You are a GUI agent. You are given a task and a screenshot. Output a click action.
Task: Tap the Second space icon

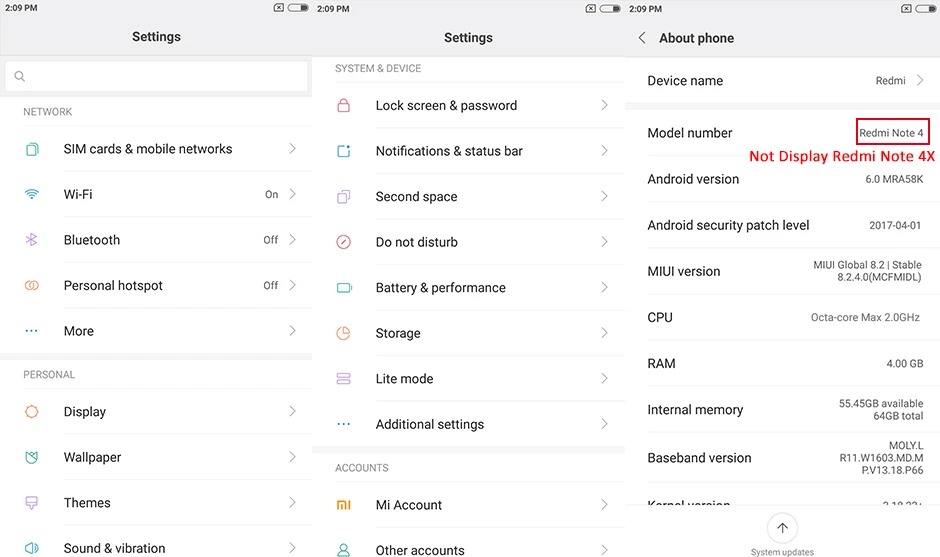[x=344, y=197]
